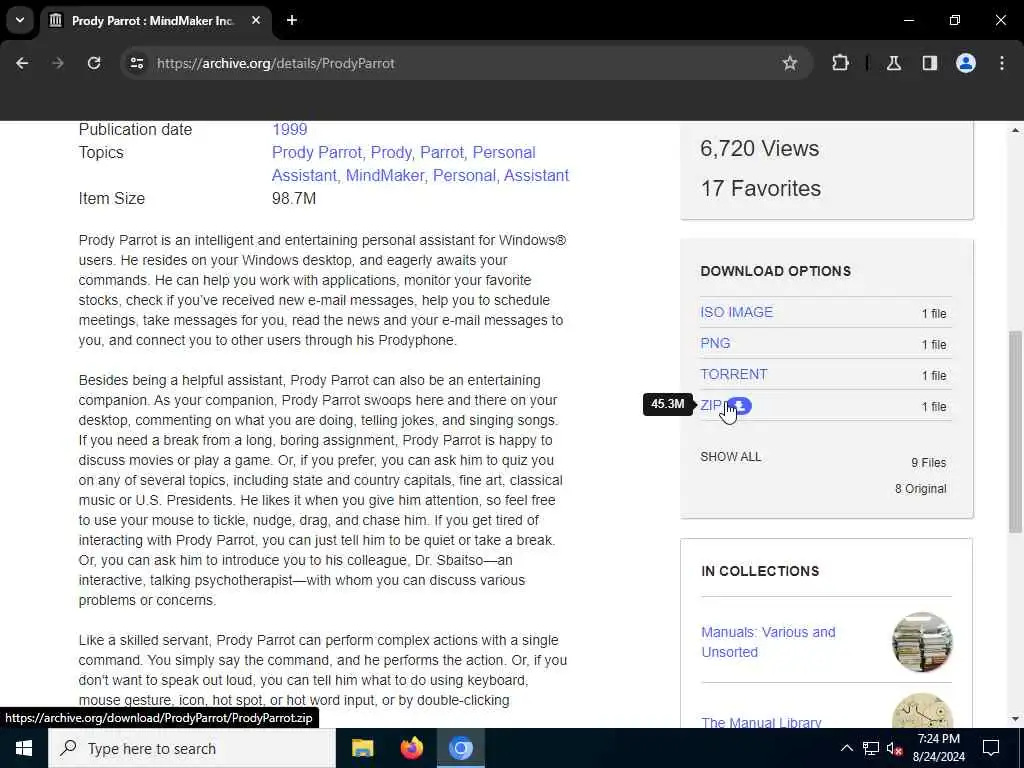Click the ZIP download icon badge

pyautogui.click(x=740, y=406)
